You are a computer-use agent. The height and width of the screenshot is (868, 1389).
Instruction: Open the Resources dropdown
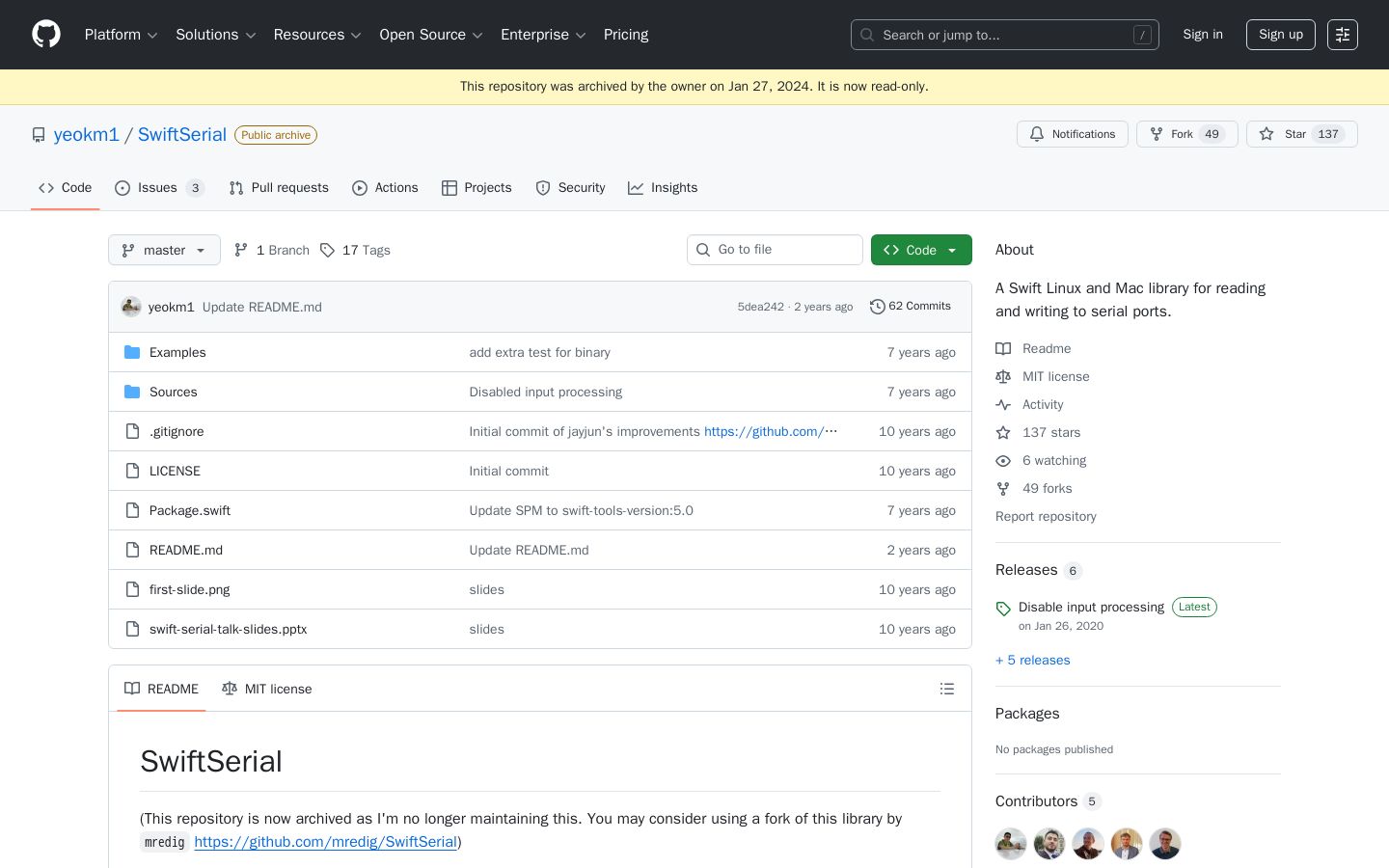point(317,35)
